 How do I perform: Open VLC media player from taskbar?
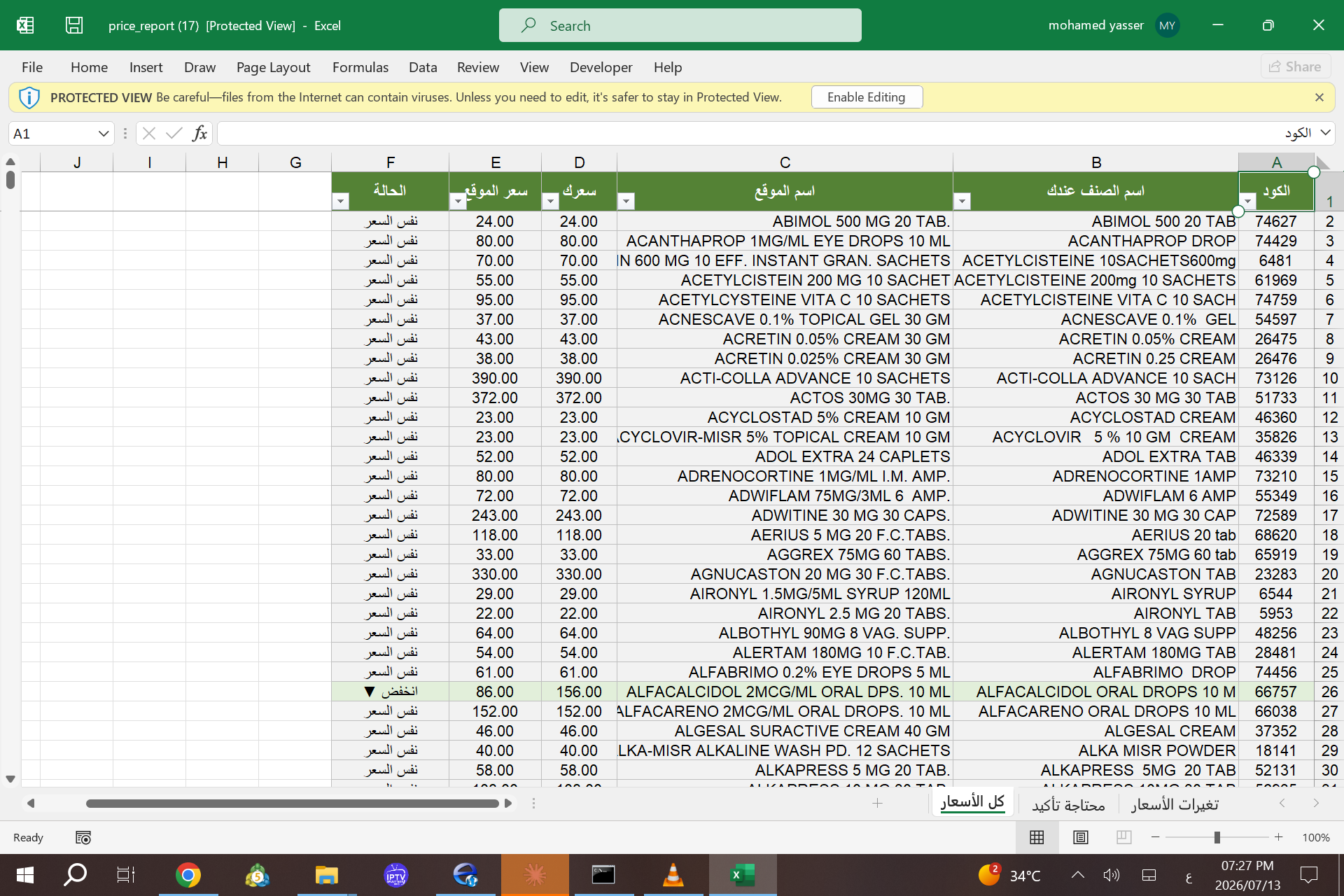673,875
